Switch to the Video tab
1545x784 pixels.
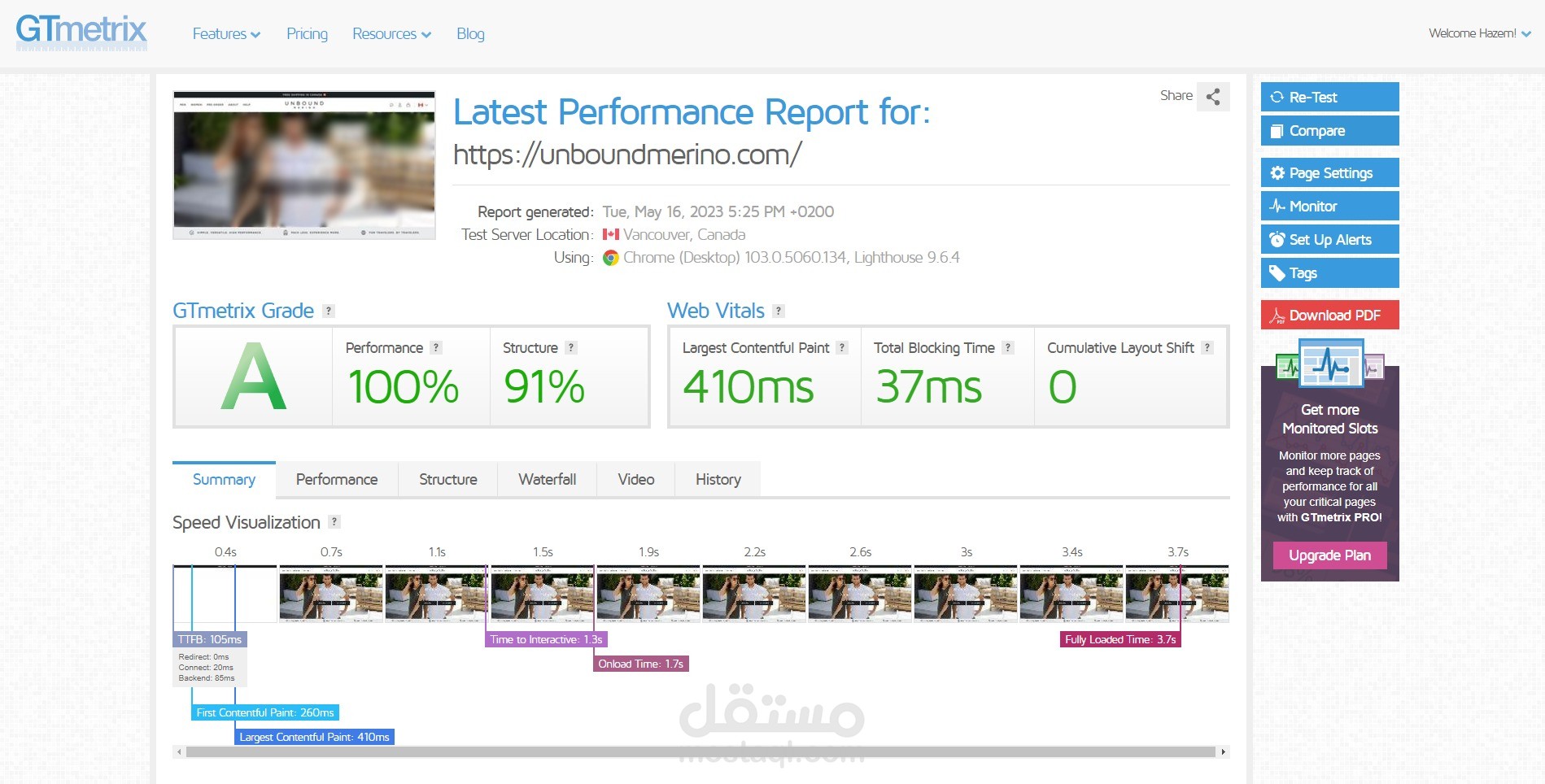pos(636,479)
